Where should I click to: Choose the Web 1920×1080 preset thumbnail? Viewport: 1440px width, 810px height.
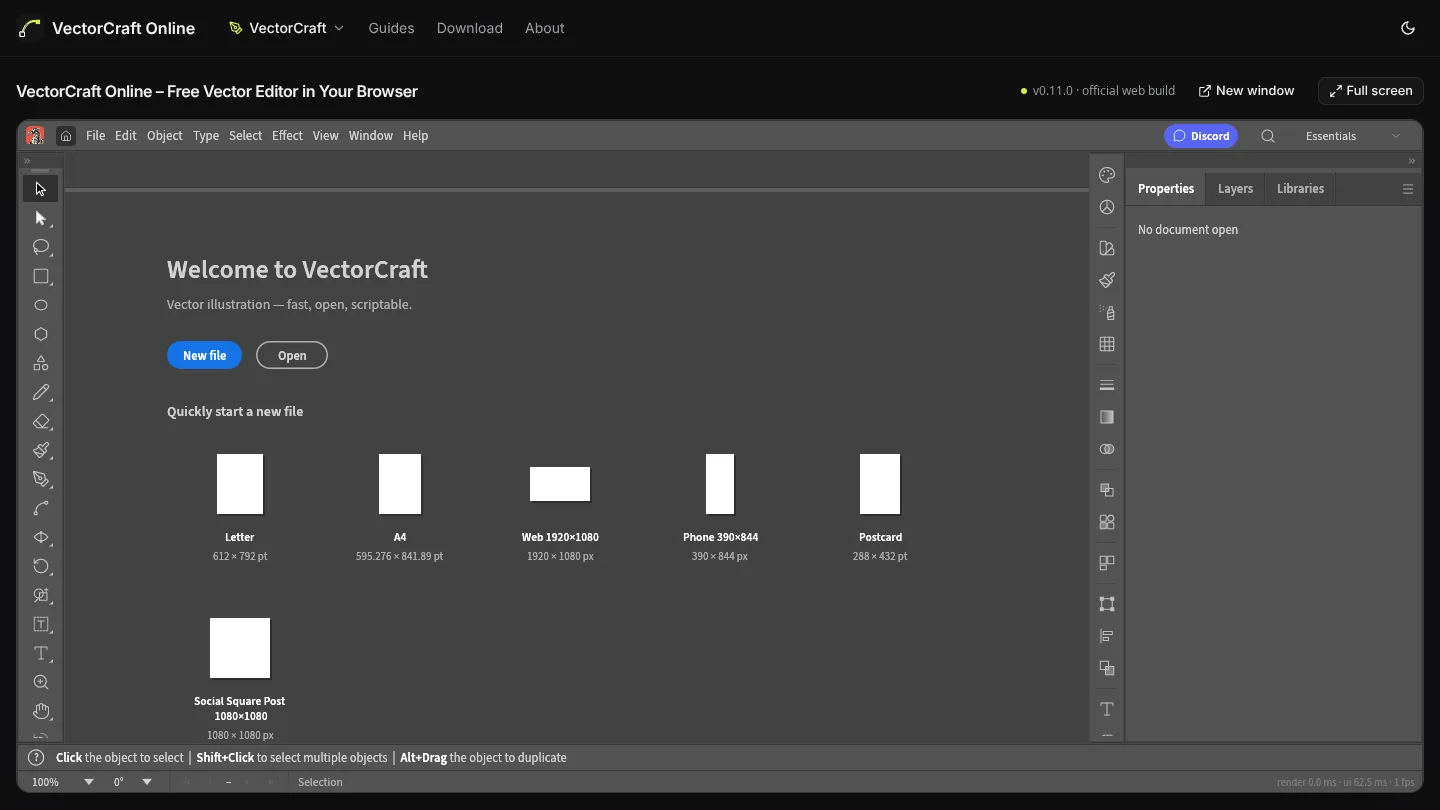pyautogui.click(x=560, y=484)
